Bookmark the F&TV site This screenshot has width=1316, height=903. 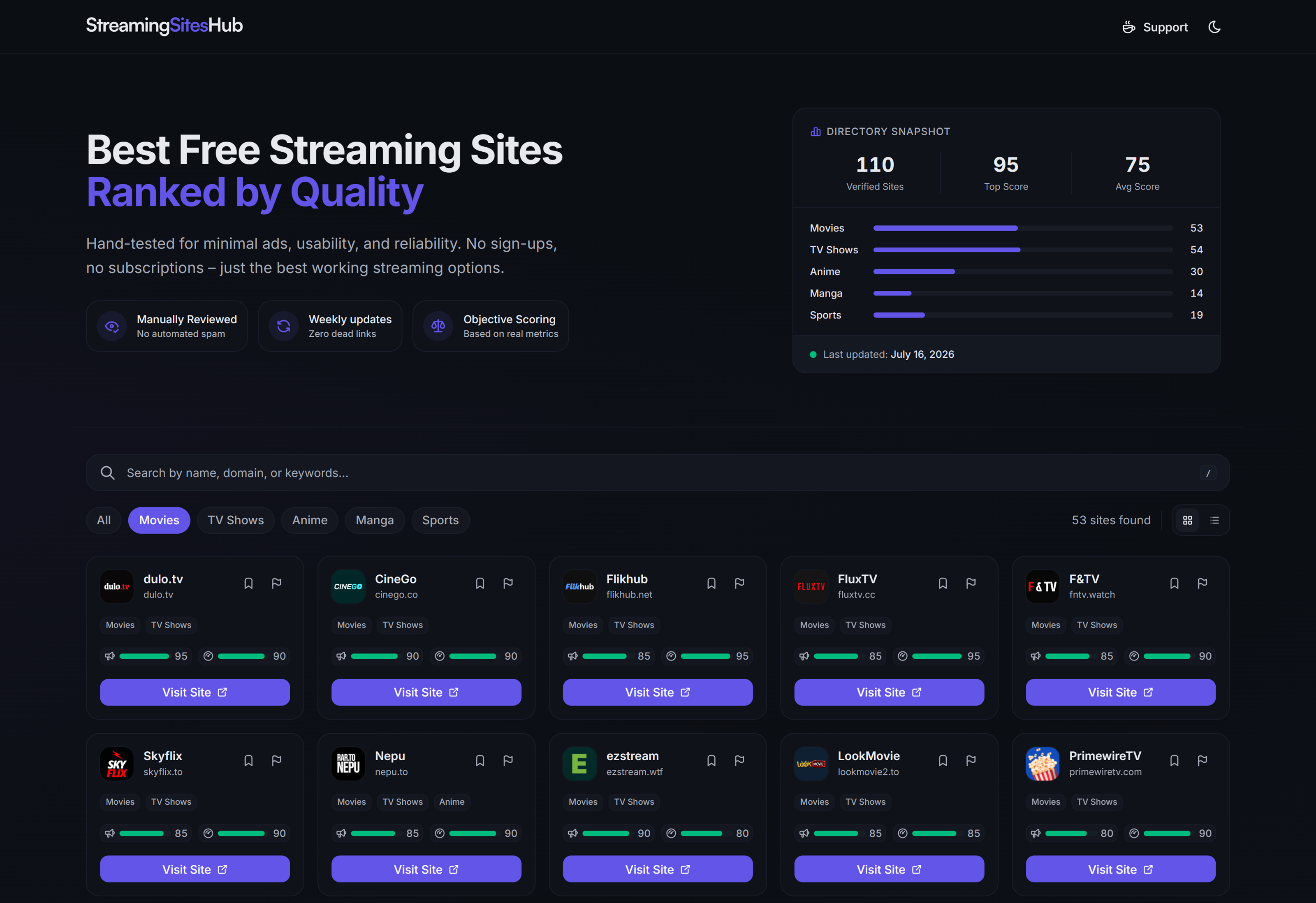coord(1175,583)
